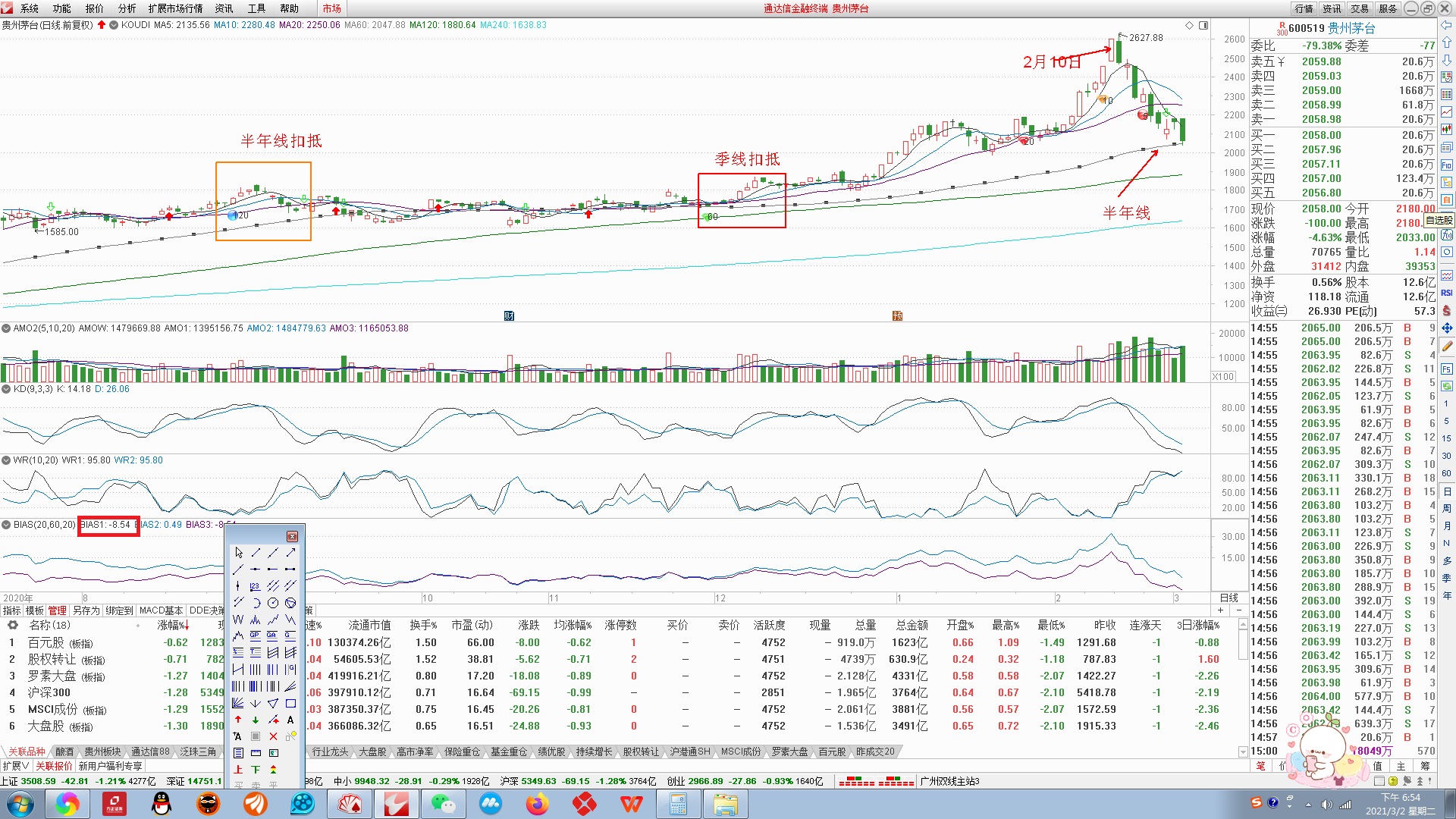Switch to monthly period 月 in sidebar

pos(1447,526)
